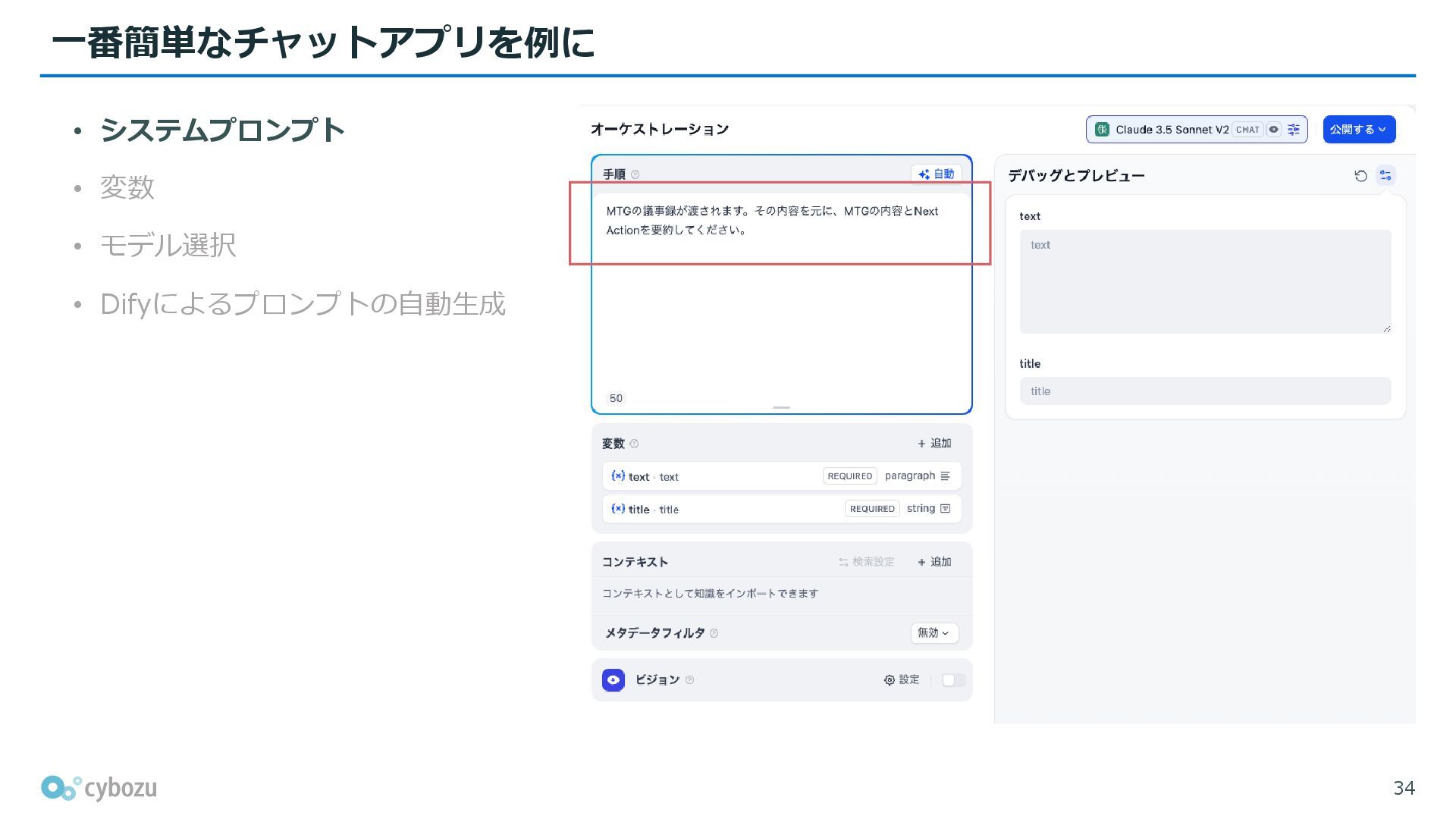Add context knowledge with 追加
This screenshot has height=819, width=1456.
pyautogui.click(x=934, y=562)
